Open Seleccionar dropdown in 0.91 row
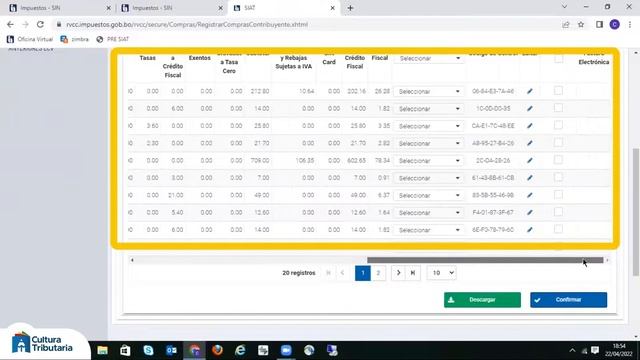This screenshot has width=640, height=360. pyautogui.click(x=429, y=178)
